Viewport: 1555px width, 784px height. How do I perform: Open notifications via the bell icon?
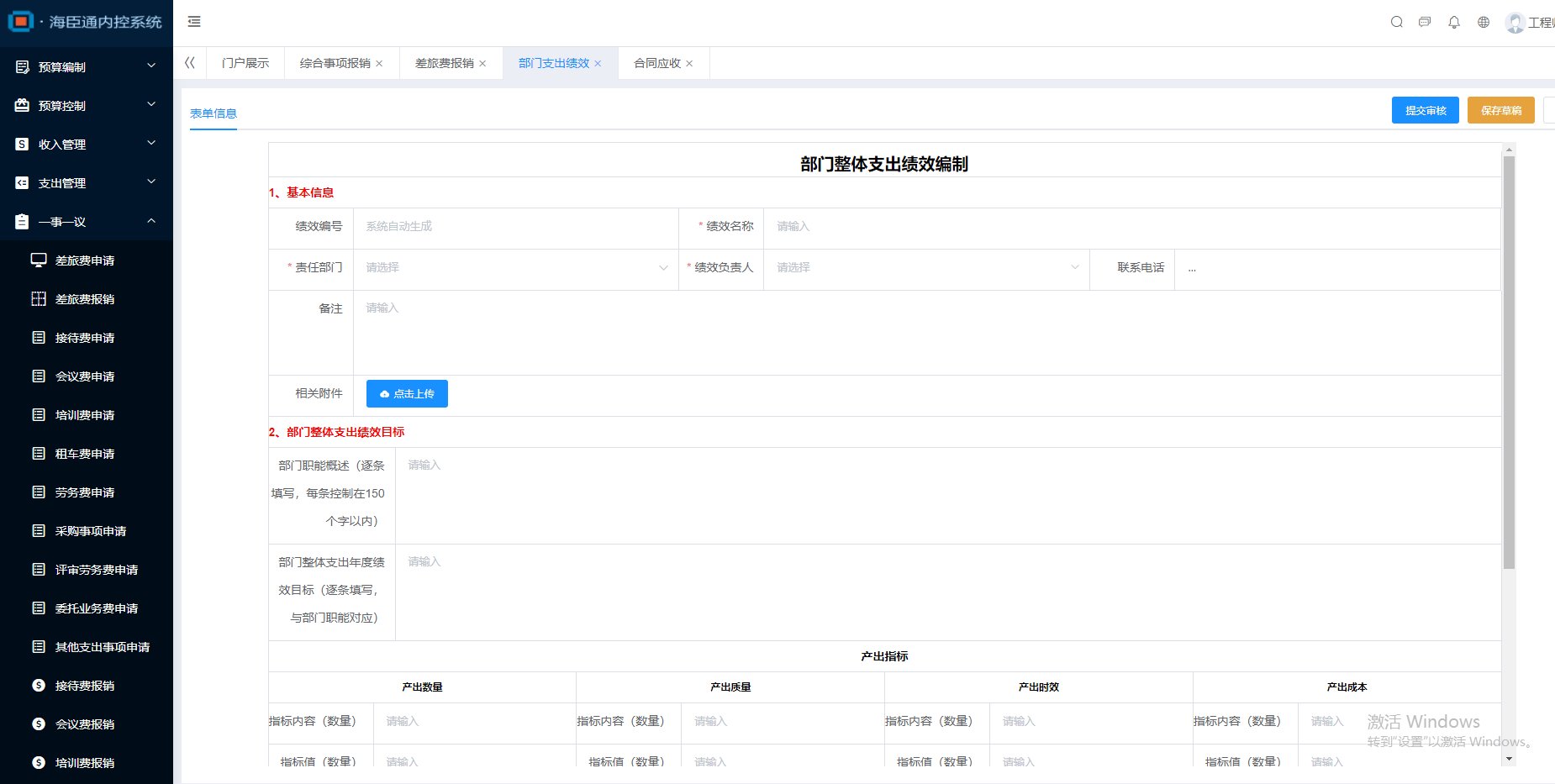(1454, 22)
